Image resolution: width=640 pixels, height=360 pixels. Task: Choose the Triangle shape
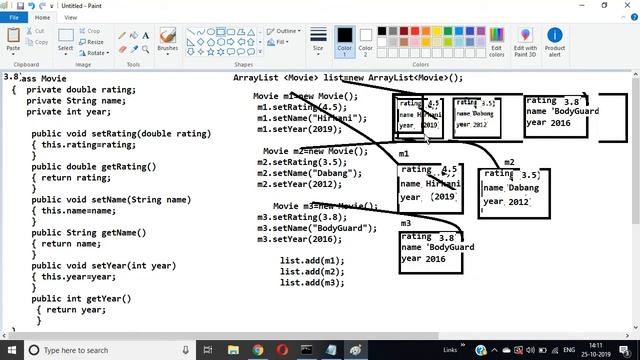(x=251, y=32)
